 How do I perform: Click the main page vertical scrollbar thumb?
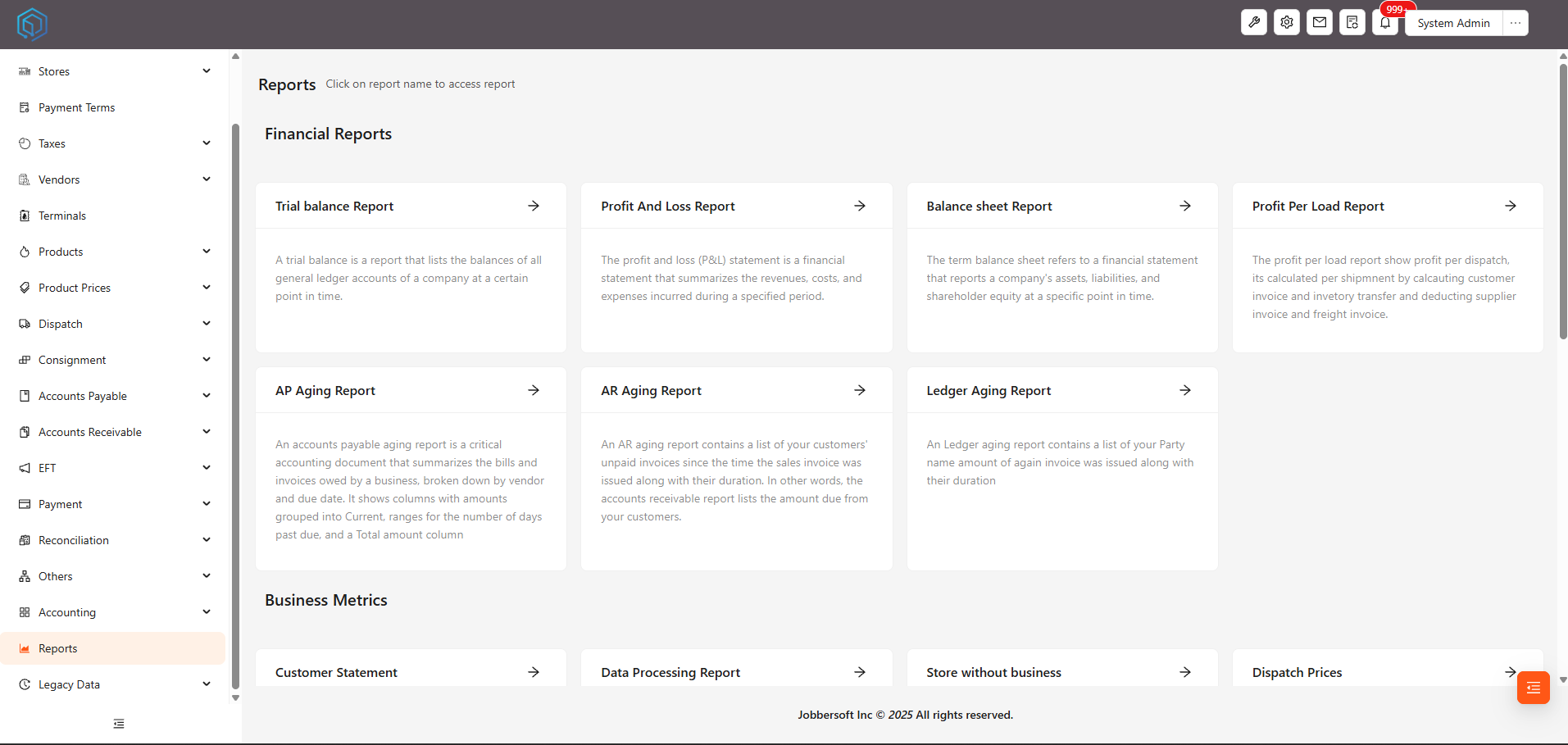(1563, 201)
